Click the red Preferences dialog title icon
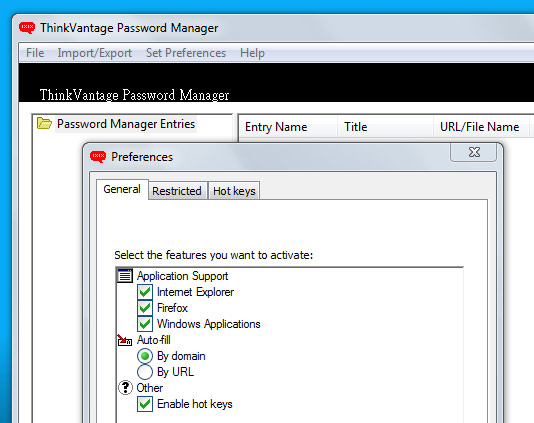This screenshot has width=534, height=423. click(98, 157)
